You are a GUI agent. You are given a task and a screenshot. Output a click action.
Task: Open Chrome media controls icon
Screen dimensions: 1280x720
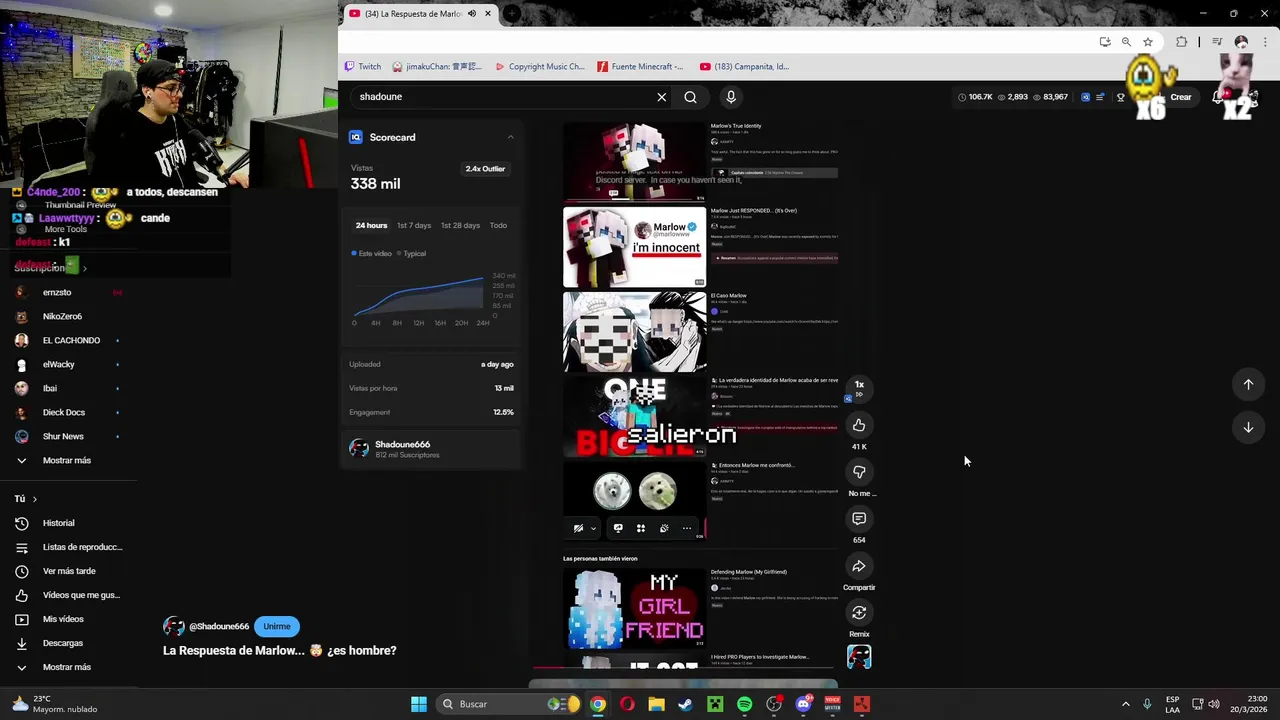point(1217,42)
